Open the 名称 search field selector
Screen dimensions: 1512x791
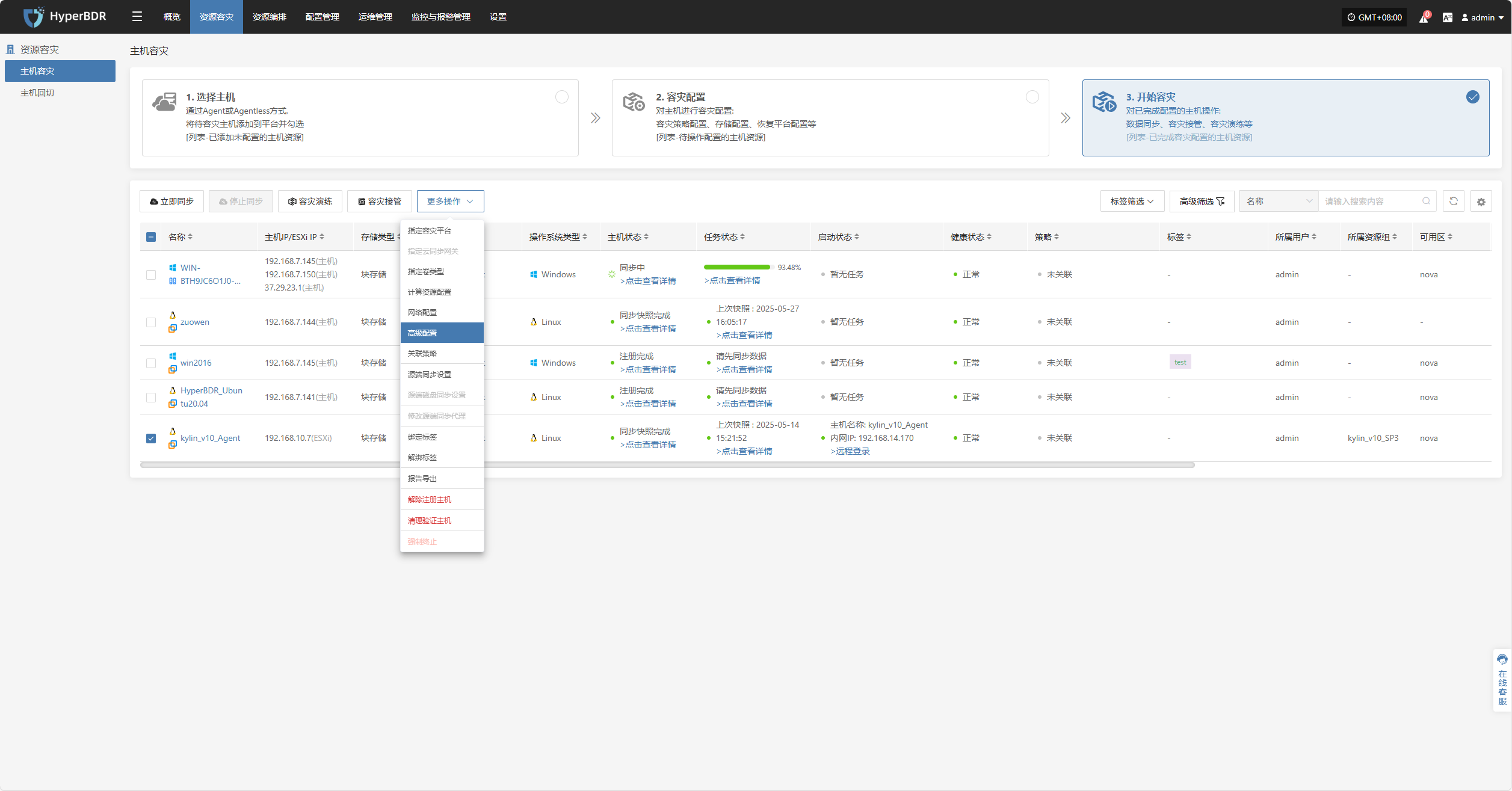pyautogui.click(x=1279, y=201)
